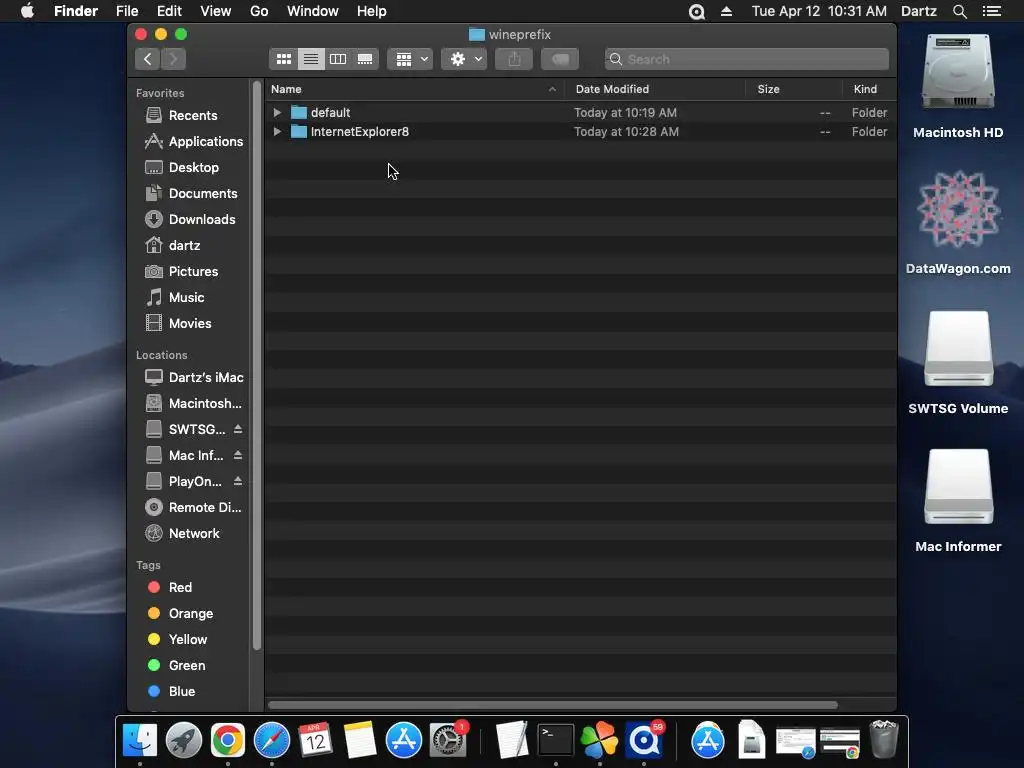Image resolution: width=1024 pixels, height=768 pixels.
Task: Switch Finder to icon view
Action: [283, 59]
